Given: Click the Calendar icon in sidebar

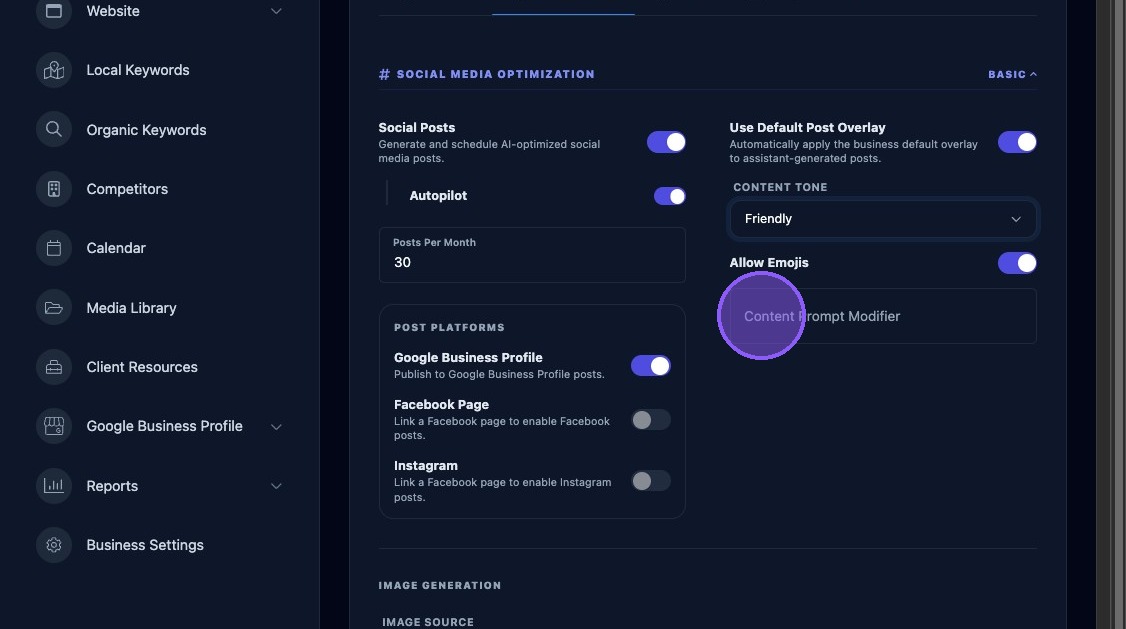Looking at the screenshot, I should click(54, 248).
